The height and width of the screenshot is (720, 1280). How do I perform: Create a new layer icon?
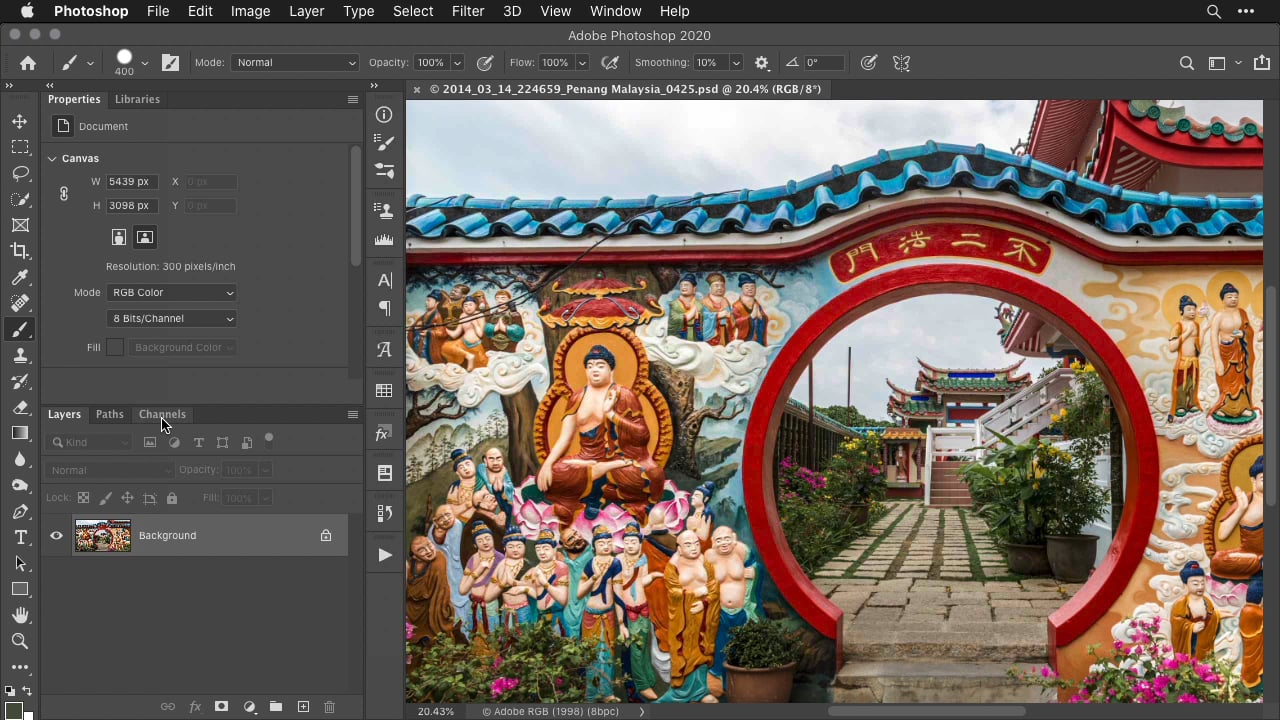pyautogui.click(x=303, y=707)
